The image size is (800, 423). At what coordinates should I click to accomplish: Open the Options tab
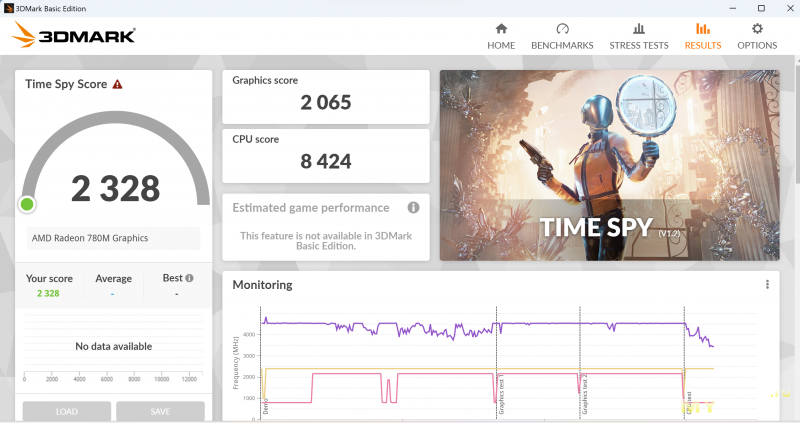[757, 36]
